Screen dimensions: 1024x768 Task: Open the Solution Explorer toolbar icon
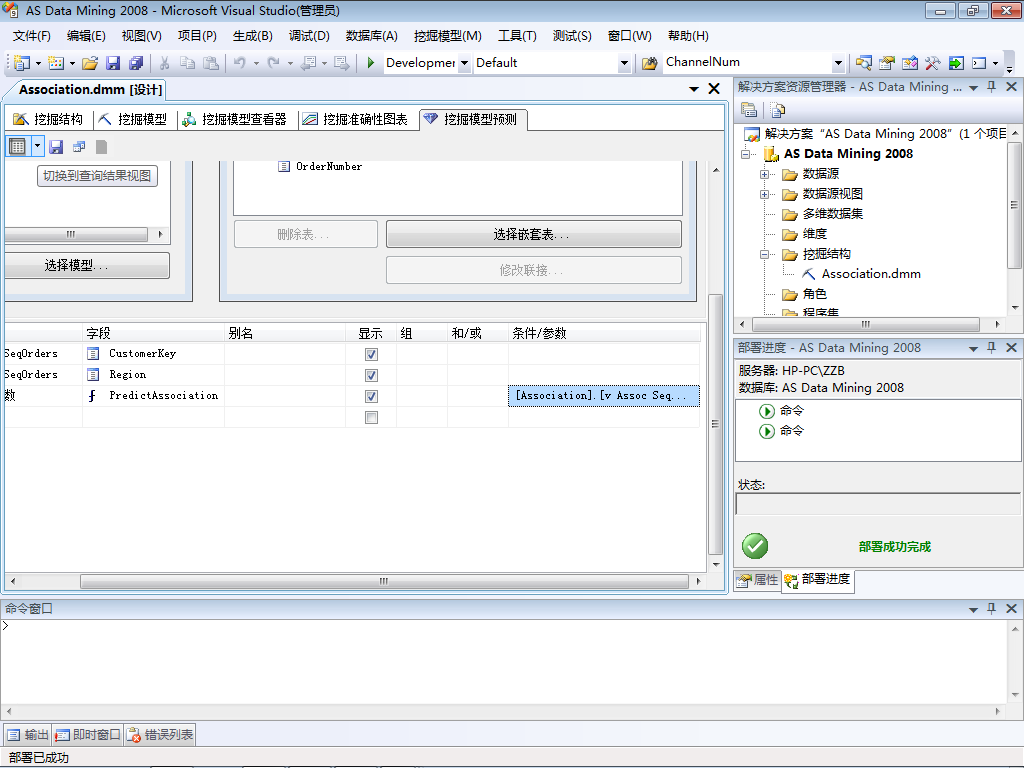click(863, 63)
